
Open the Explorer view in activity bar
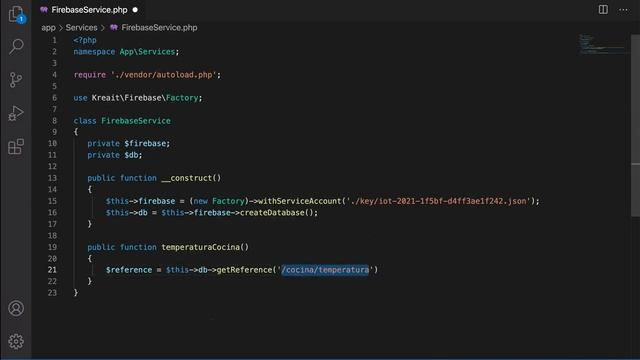coord(16,14)
